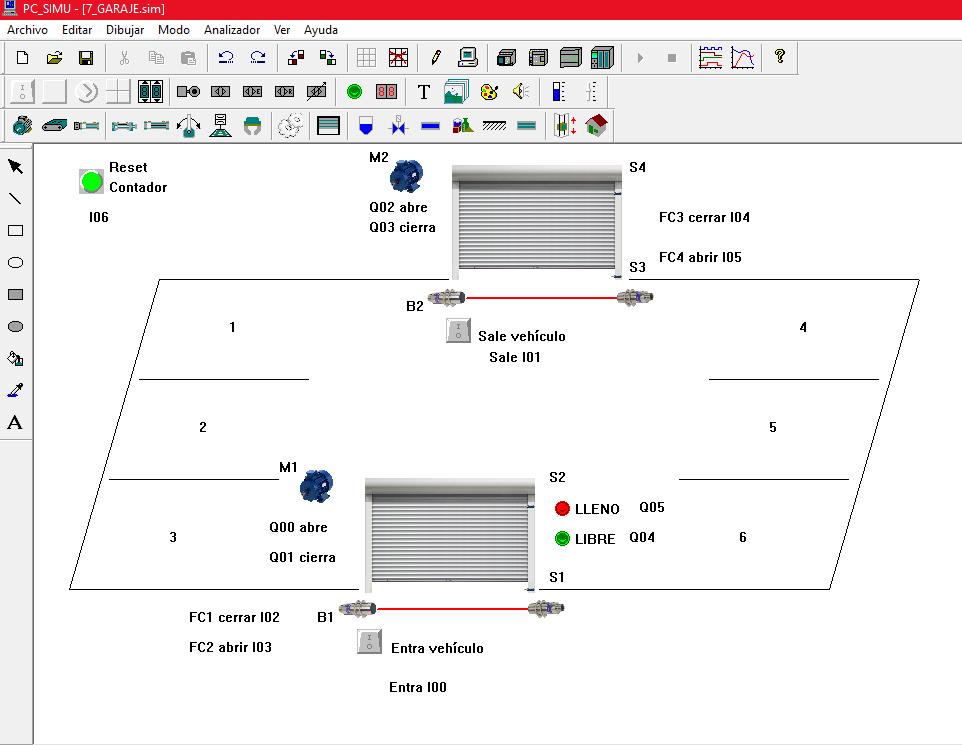The height and width of the screenshot is (745, 962).
Task: Insert the conveyor belt component
Action: click(54, 126)
